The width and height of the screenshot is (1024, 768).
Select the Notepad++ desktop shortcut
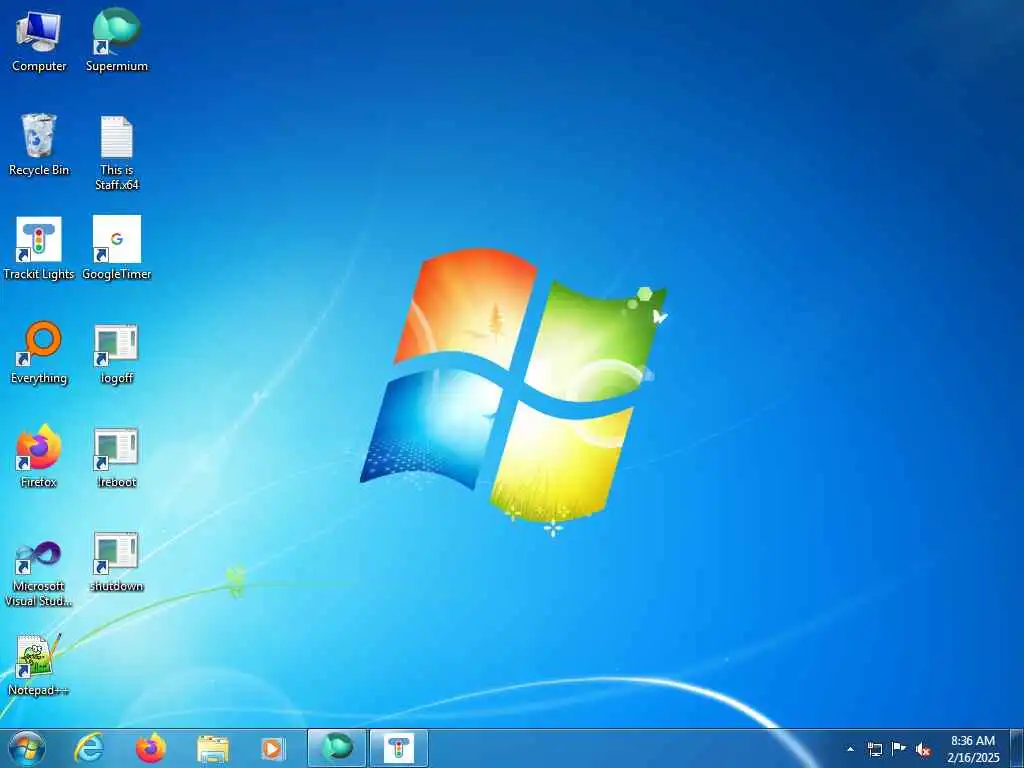(x=39, y=665)
